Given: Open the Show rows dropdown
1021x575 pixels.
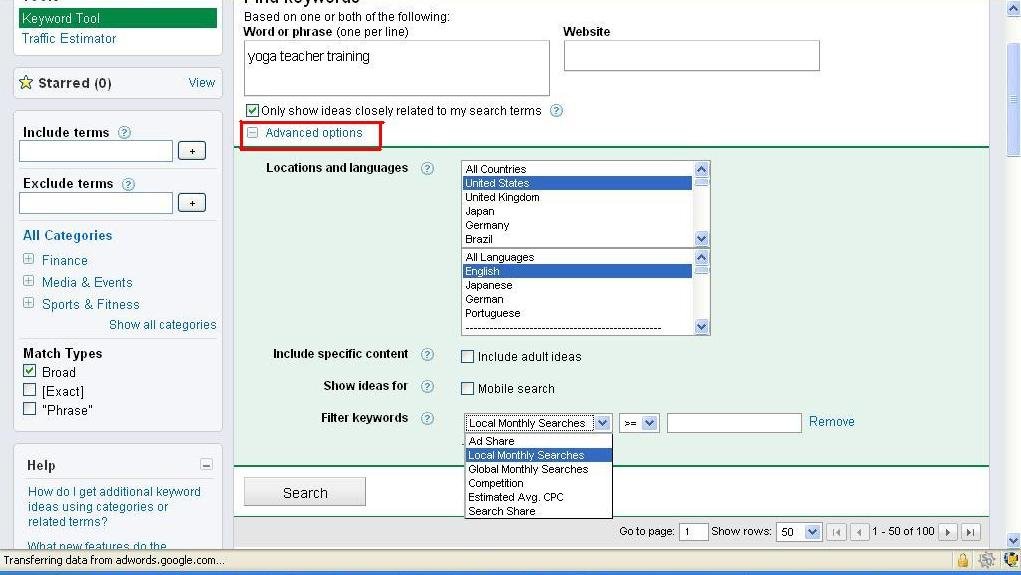Looking at the screenshot, I should coord(812,532).
